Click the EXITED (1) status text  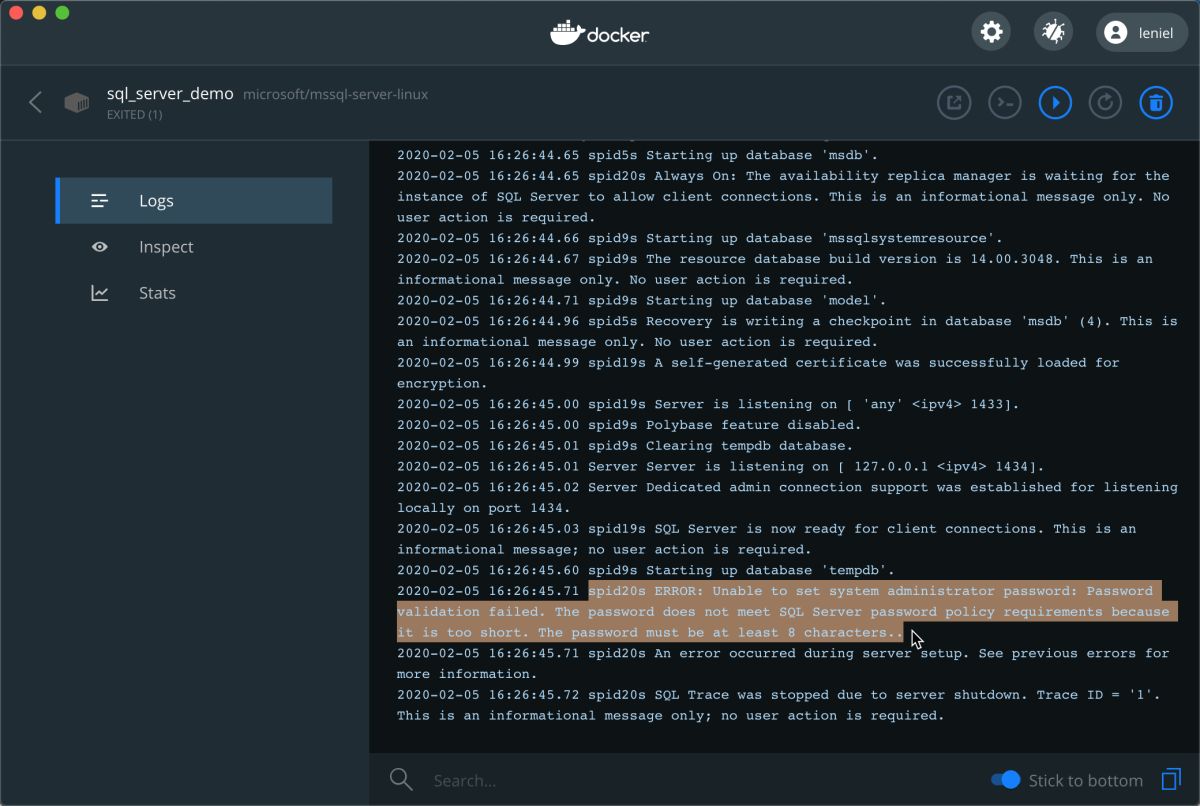click(x=134, y=115)
